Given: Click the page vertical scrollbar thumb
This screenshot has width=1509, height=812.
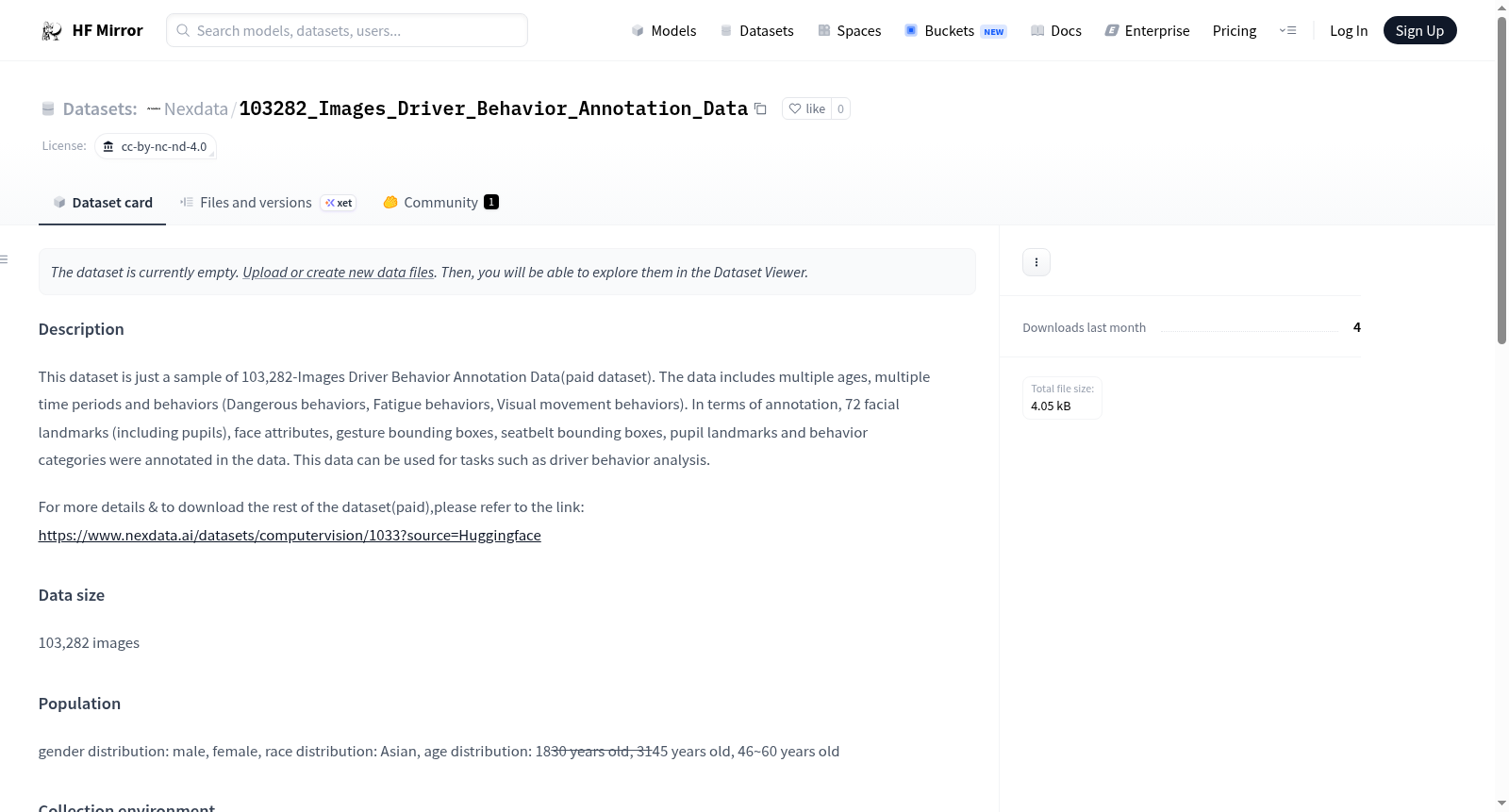Looking at the screenshot, I should click(1501, 179).
